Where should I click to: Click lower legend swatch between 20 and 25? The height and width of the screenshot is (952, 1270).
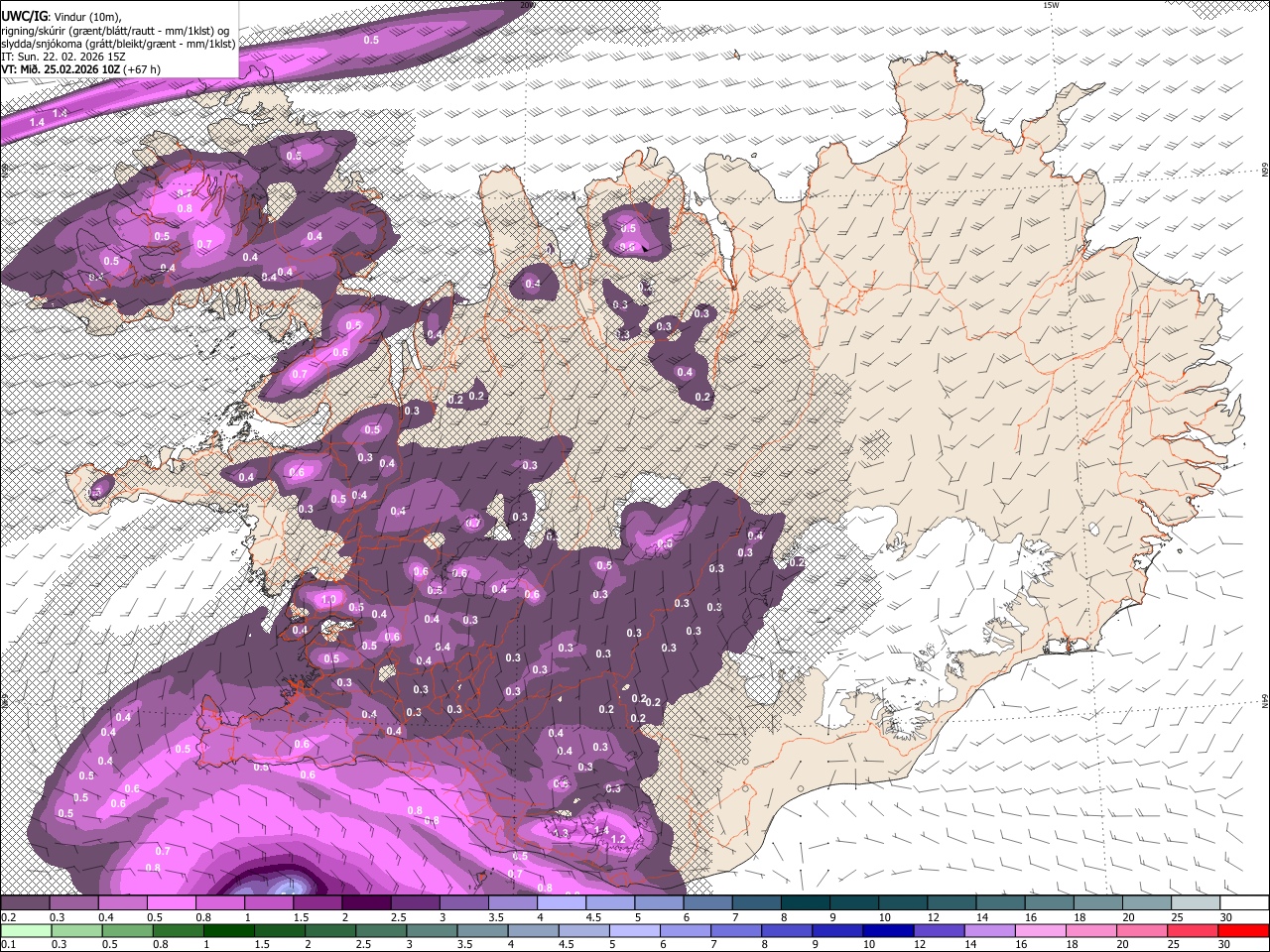pyautogui.click(x=1143, y=931)
